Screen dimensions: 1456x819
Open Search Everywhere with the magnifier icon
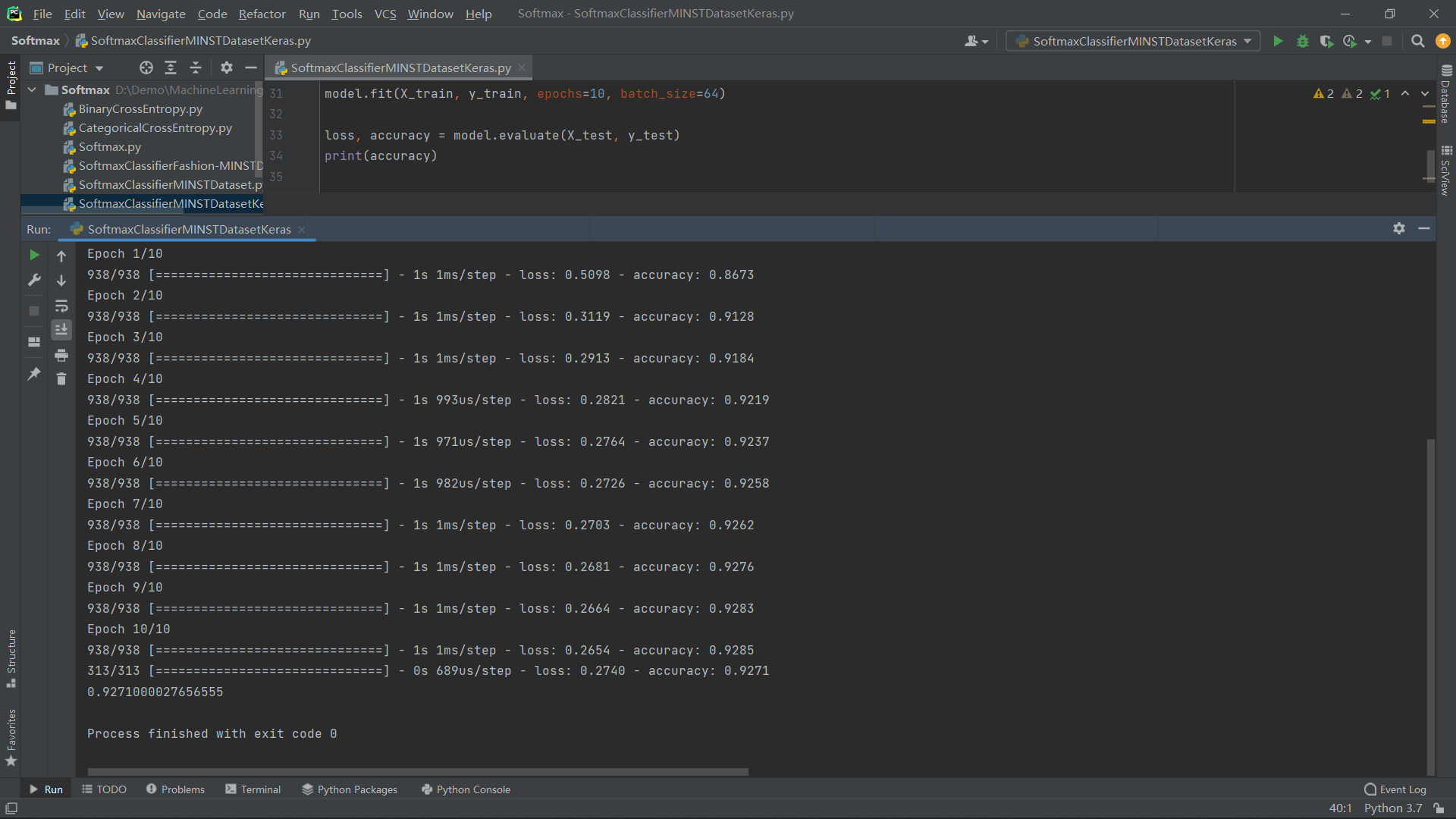point(1417,41)
